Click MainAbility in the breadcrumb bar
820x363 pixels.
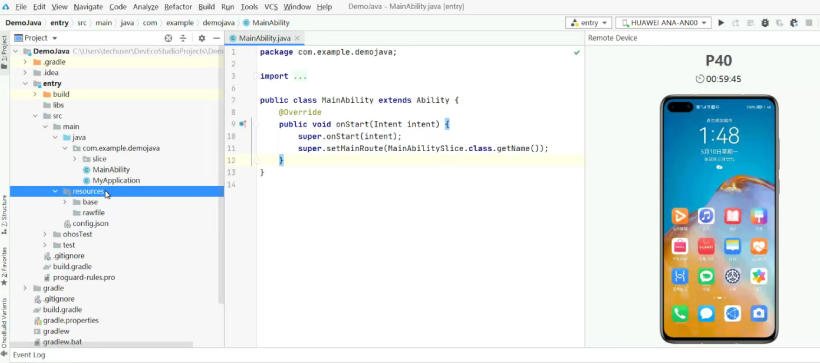pos(266,23)
